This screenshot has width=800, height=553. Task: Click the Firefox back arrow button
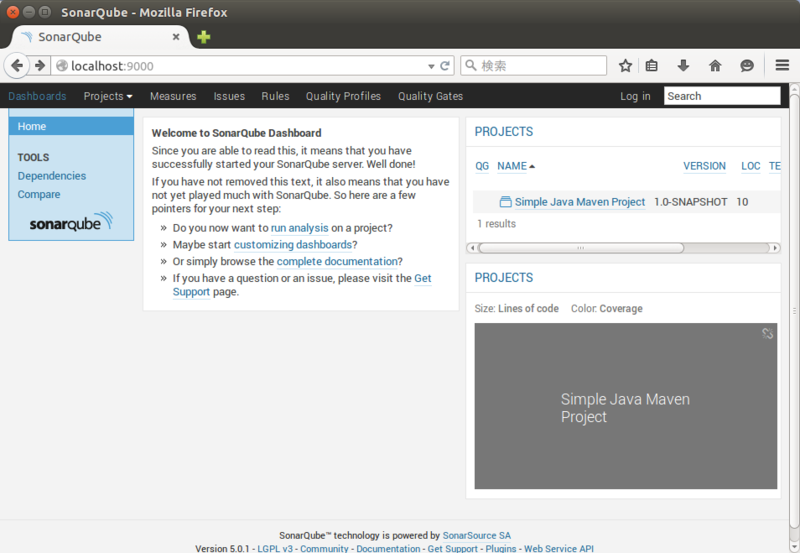17,66
